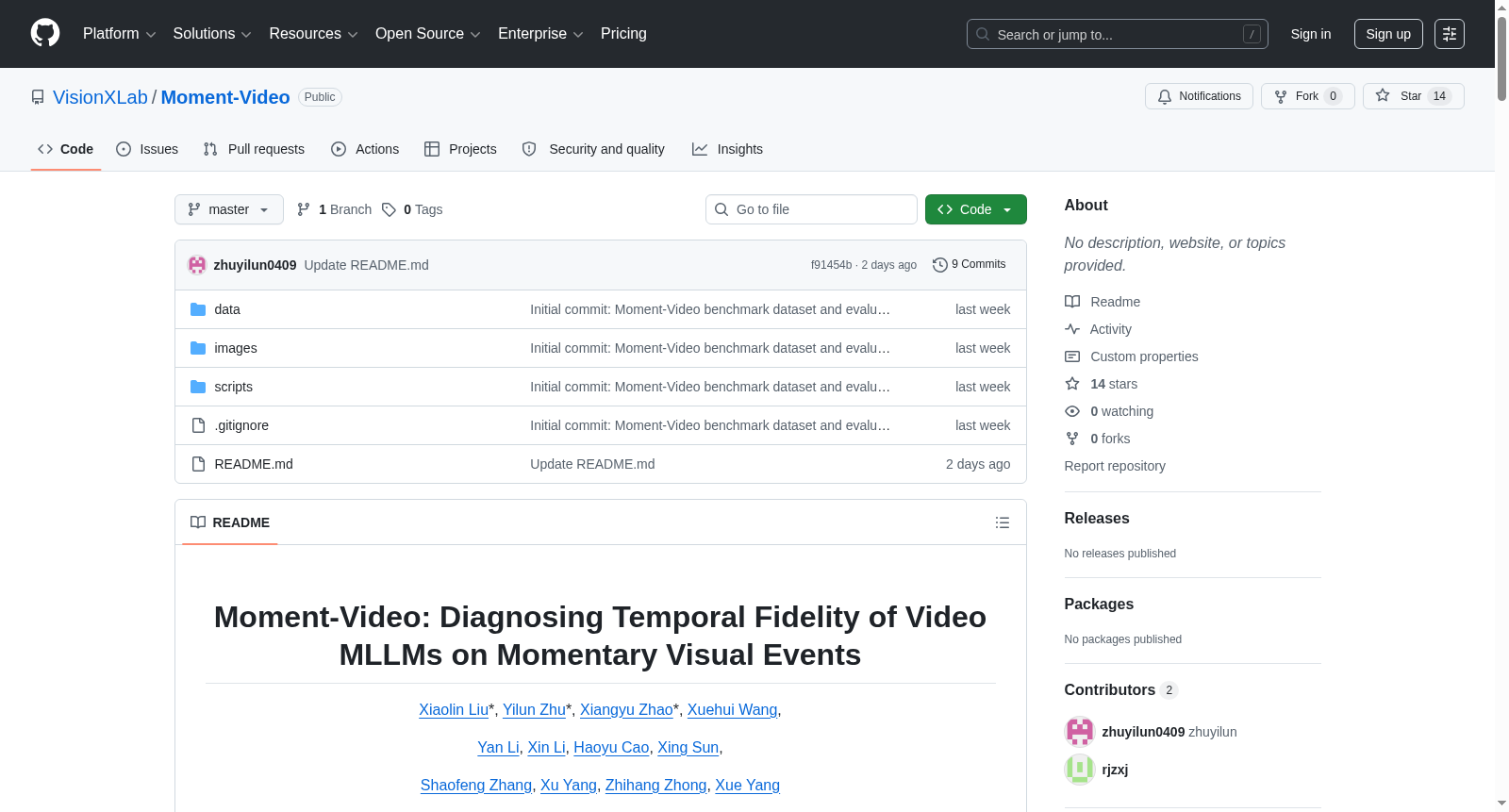Screen dimensions: 1509x812
Task: Open the f91454b commit hash
Action: coord(831,265)
